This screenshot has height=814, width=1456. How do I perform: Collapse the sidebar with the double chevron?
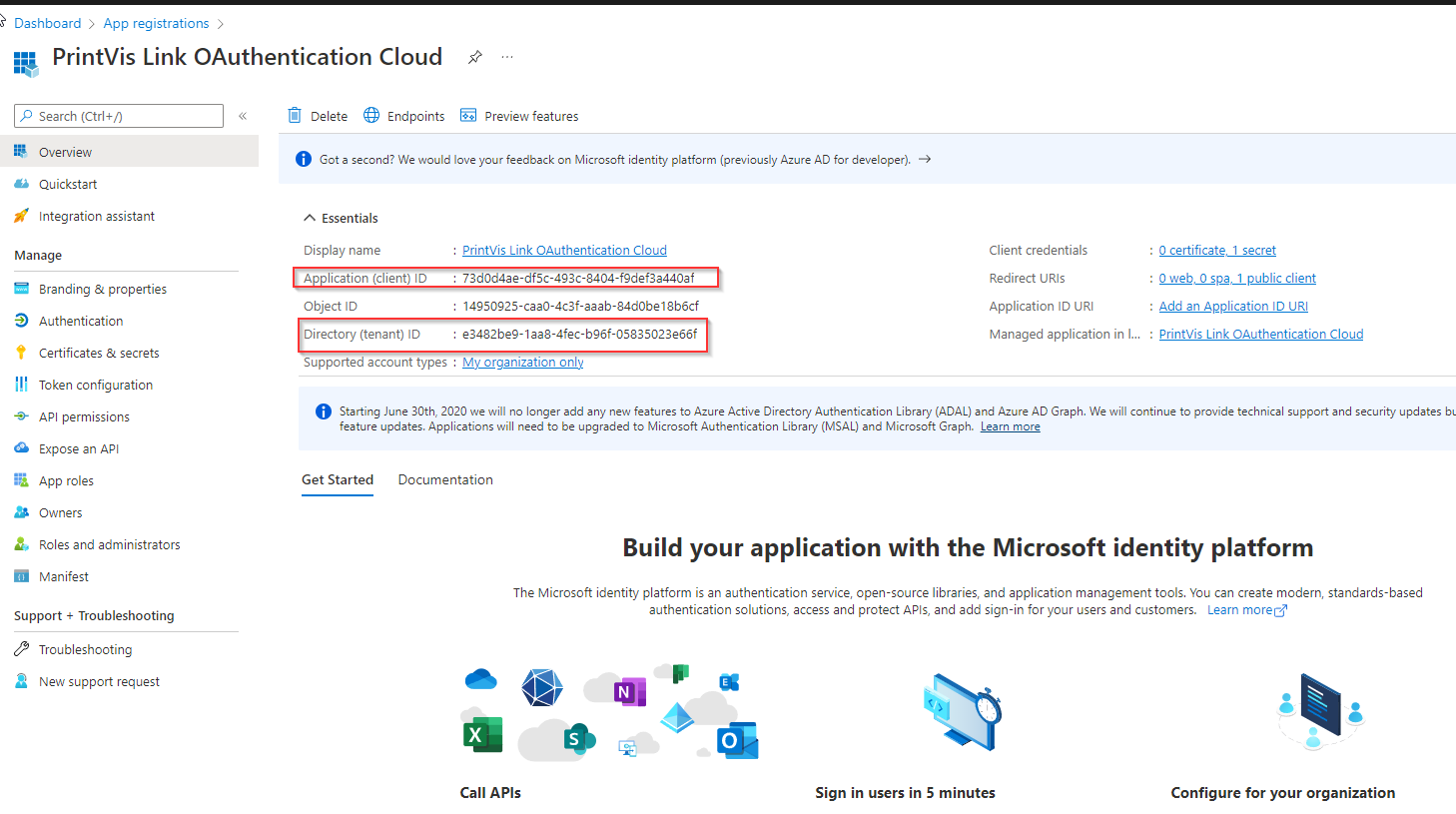pos(243,116)
